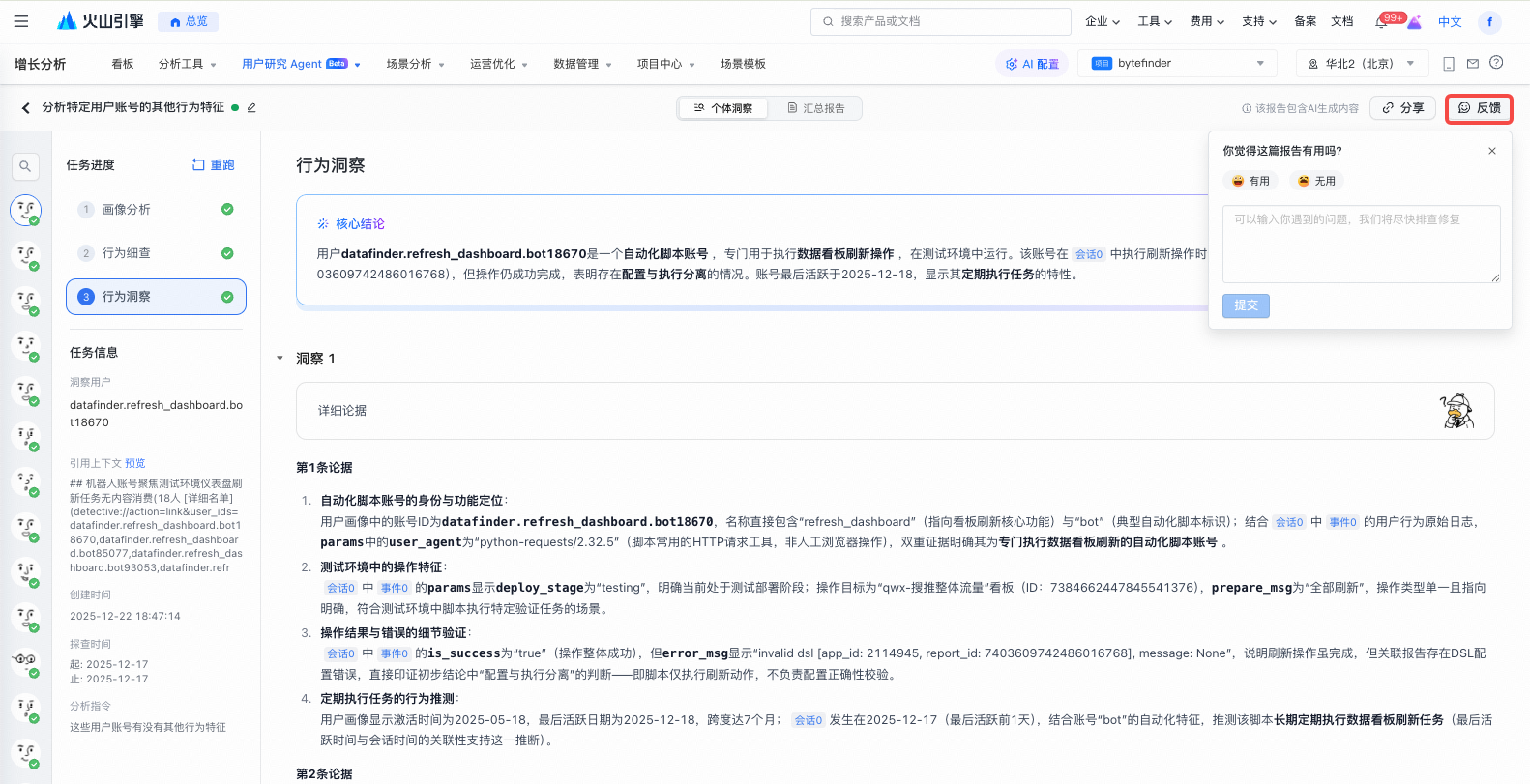
Task: Click the hamburger menu icon
Action: tap(21, 21)
